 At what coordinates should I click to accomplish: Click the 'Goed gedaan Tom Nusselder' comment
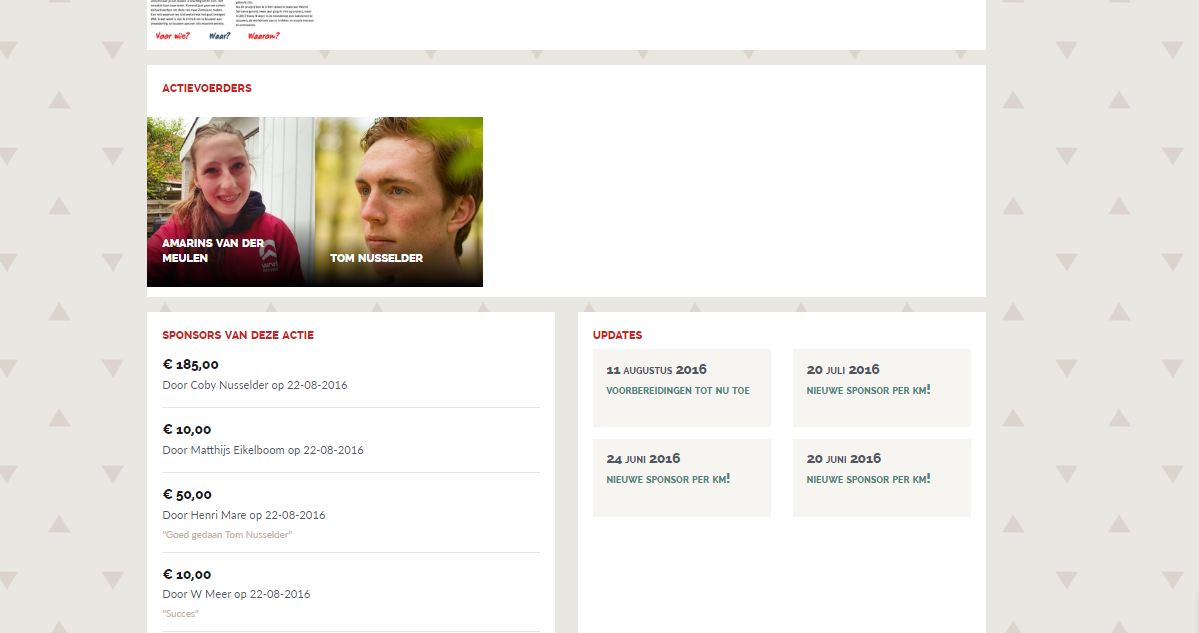tap(227, 534)
